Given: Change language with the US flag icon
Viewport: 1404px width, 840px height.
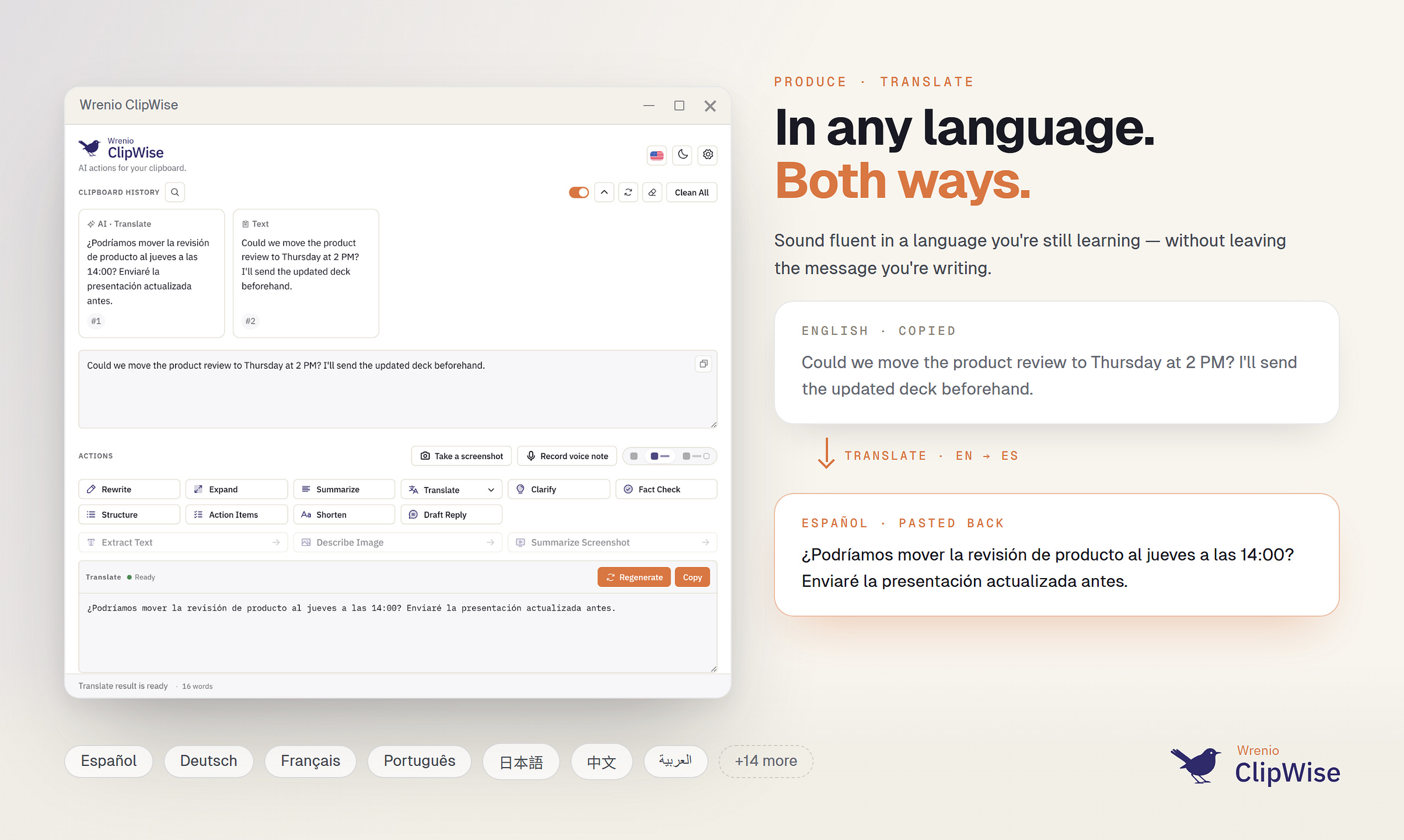Looking at the screenshot, I should (657, 155).
